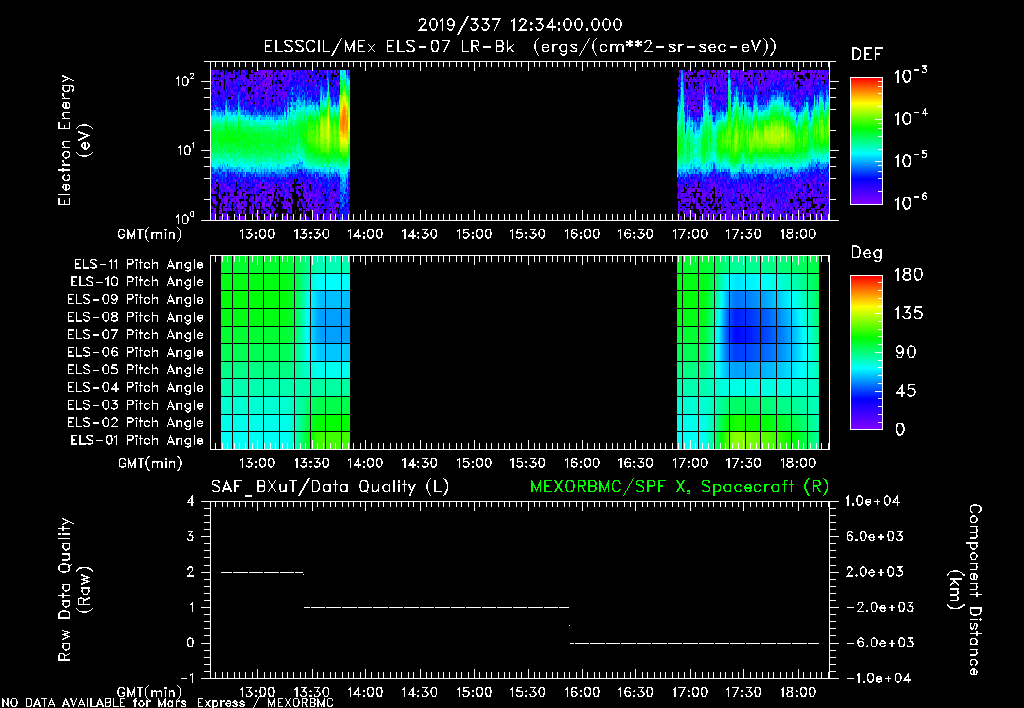Click the quality level 0 line segment
1024x708 pixels.
(x=694, y=643)
